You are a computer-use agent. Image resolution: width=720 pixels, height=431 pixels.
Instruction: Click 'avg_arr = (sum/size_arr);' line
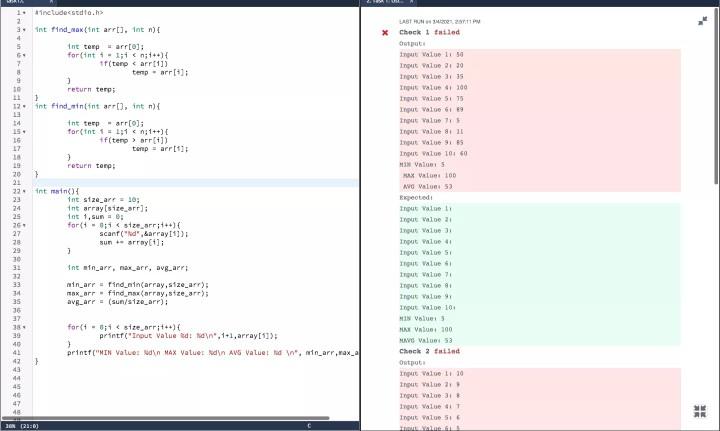(x=118, y=302)
